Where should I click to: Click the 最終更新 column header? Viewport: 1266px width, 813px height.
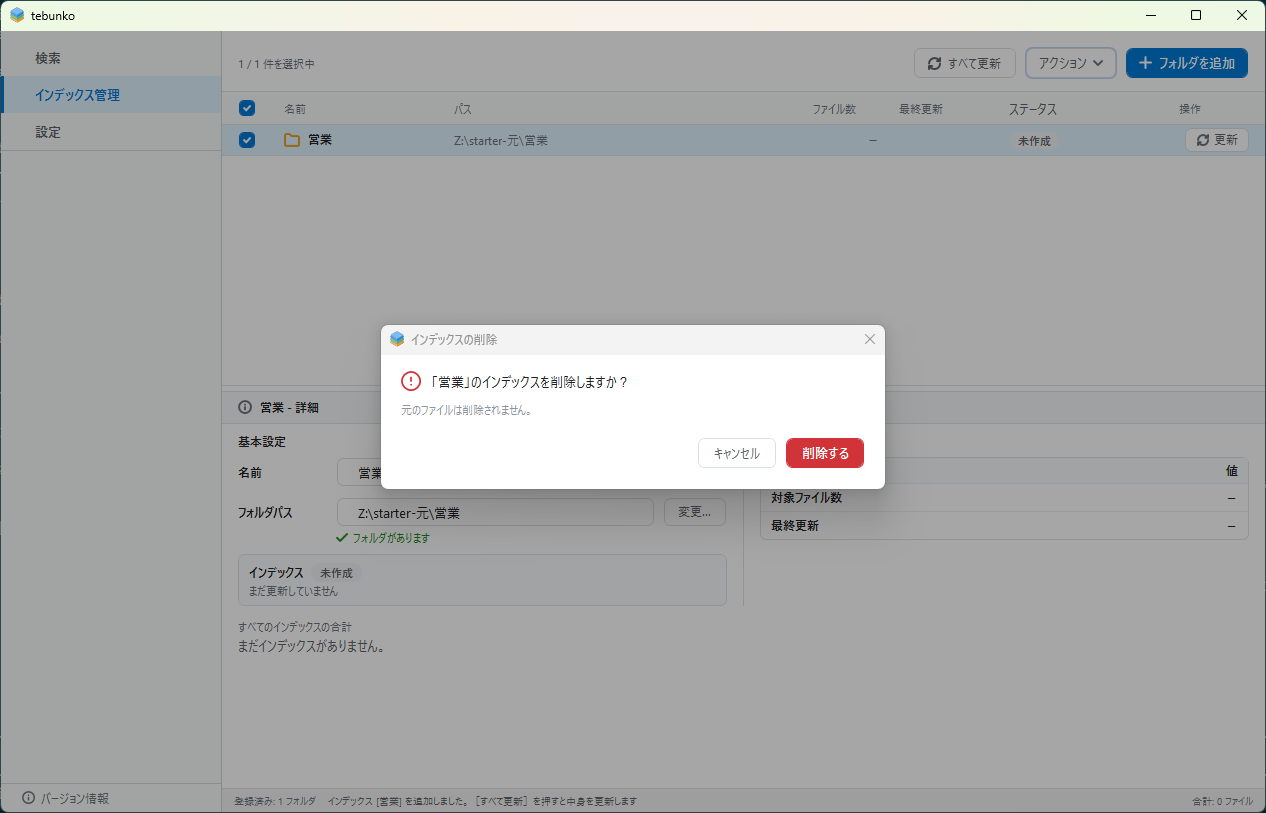pyautogui.click(x=921, y=109)
